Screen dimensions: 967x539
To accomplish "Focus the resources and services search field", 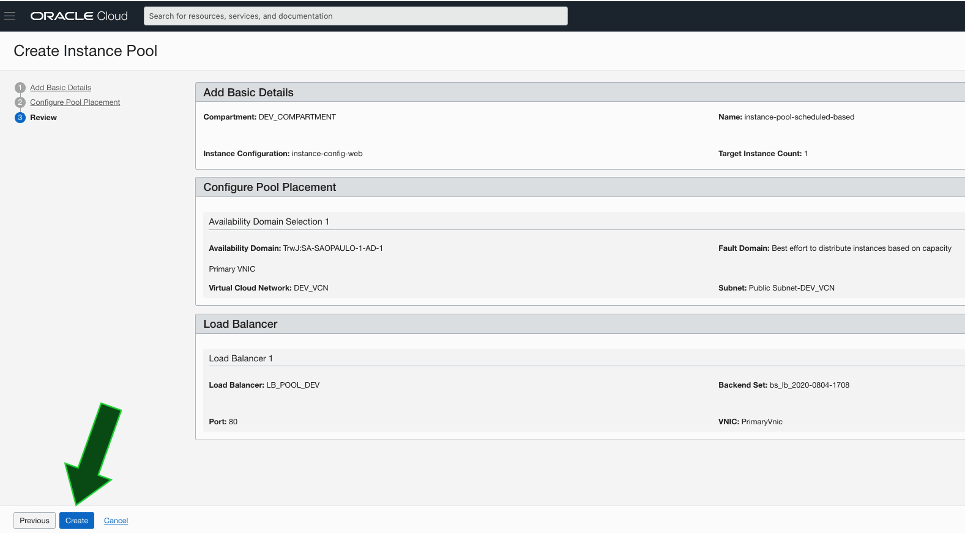I will [x=355, y=16].
